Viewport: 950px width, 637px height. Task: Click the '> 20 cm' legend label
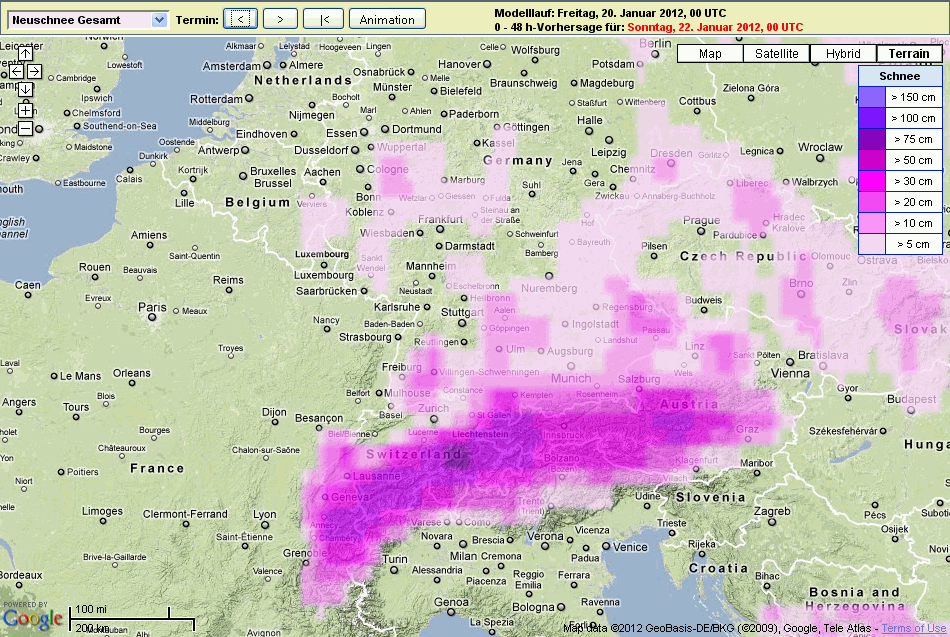913,202
